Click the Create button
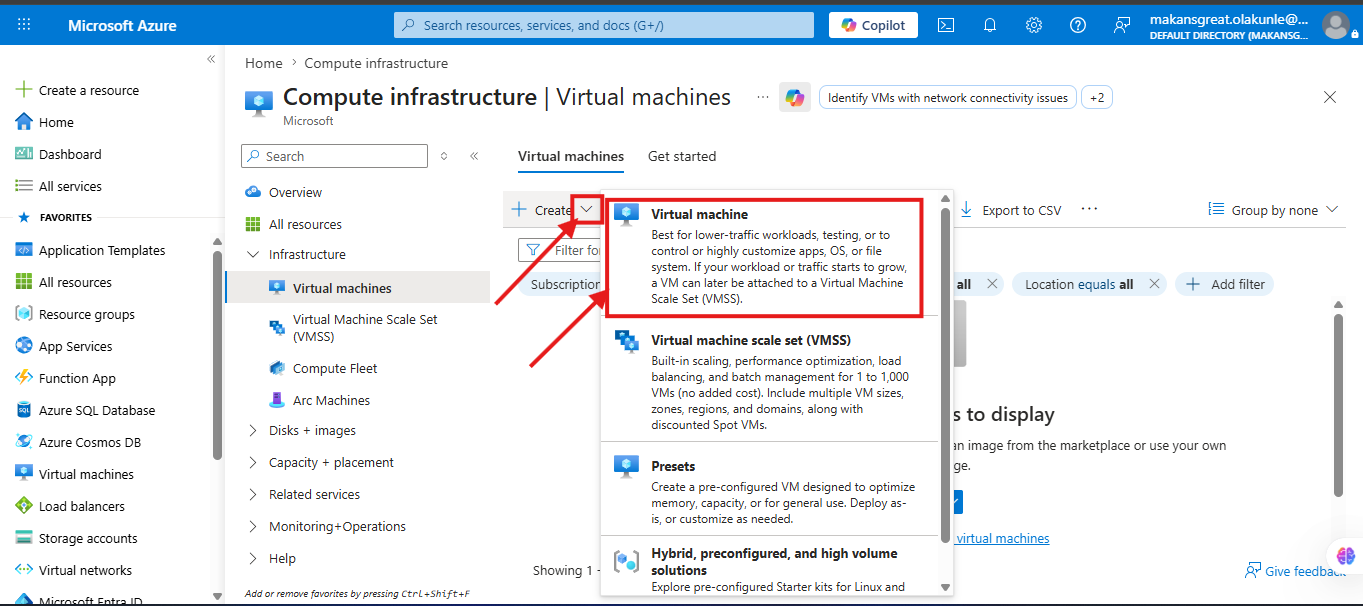 pos(541,210)
